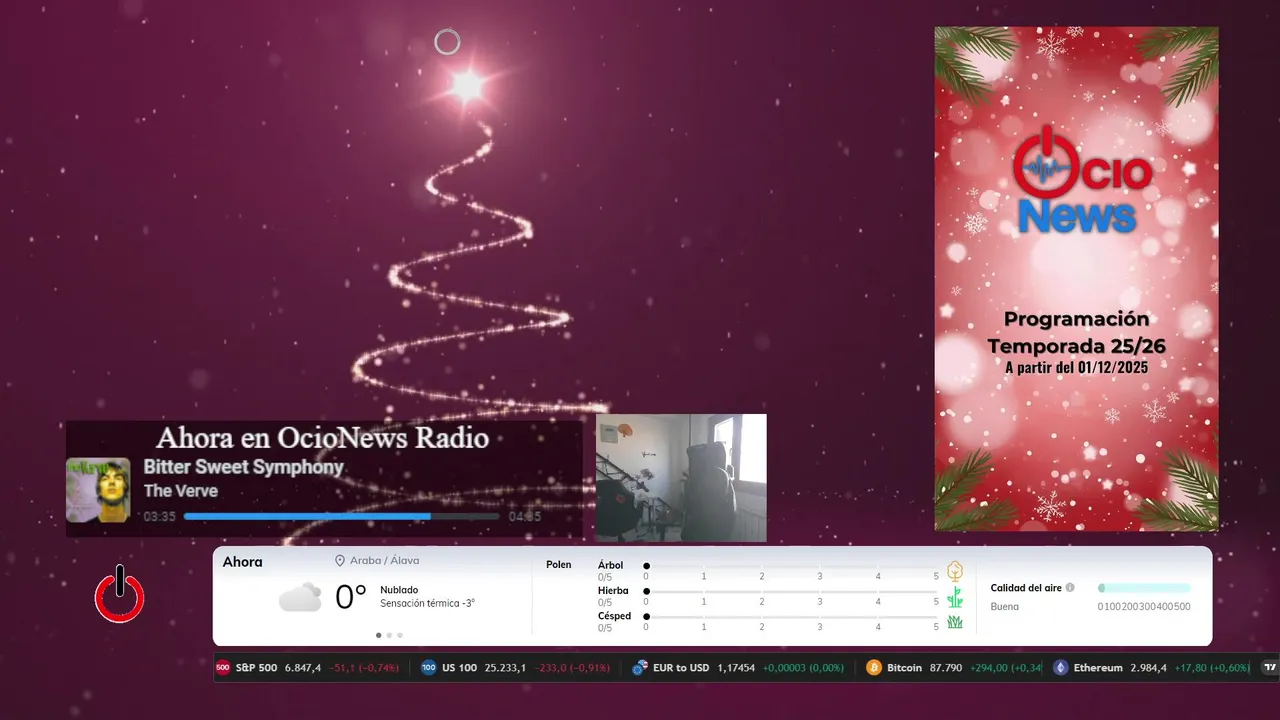
Task: Click the 'A partir del 01/12/2025' text
Action: coord(1076,368)
